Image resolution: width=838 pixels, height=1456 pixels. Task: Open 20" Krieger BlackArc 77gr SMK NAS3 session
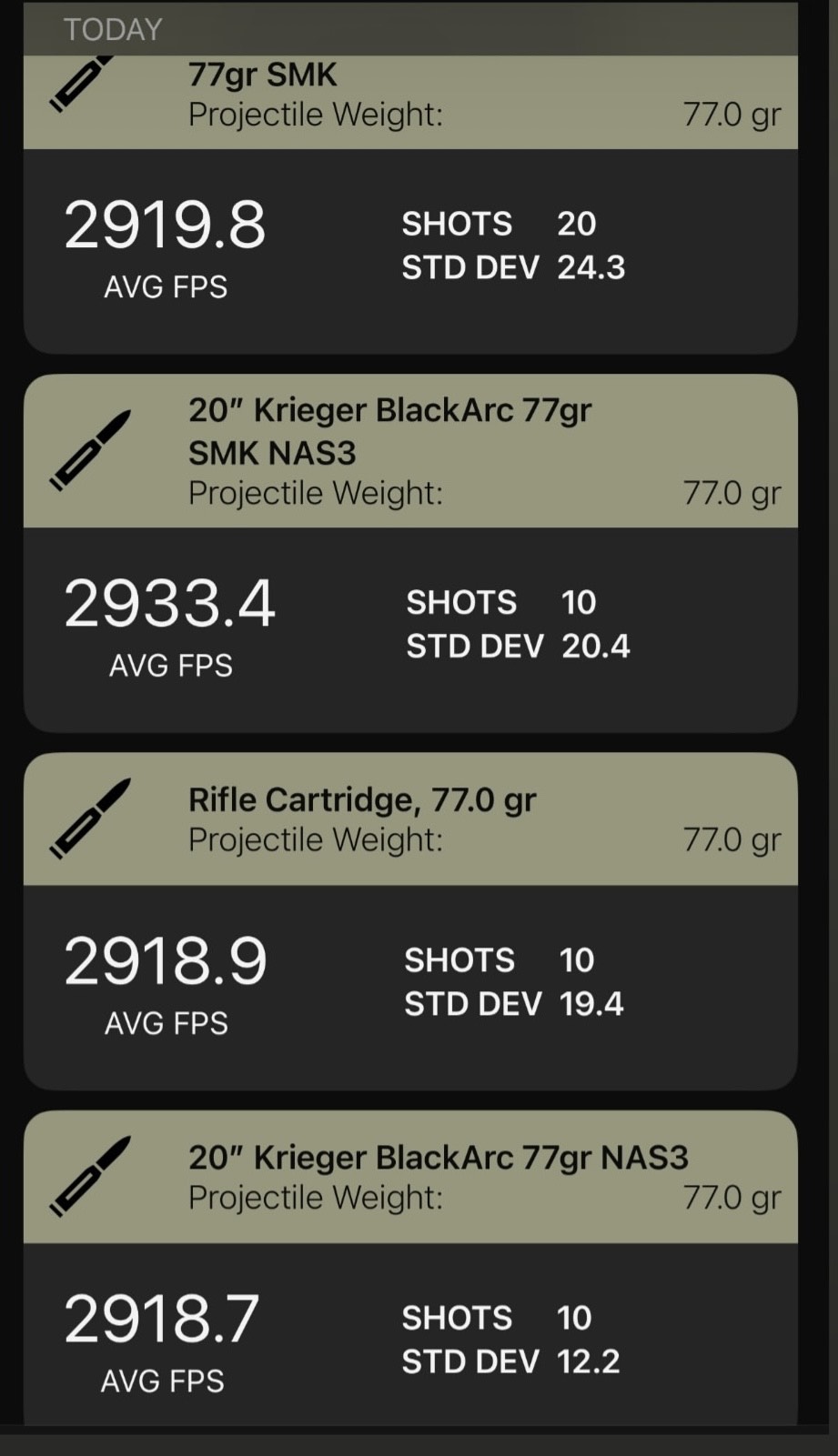389,430
